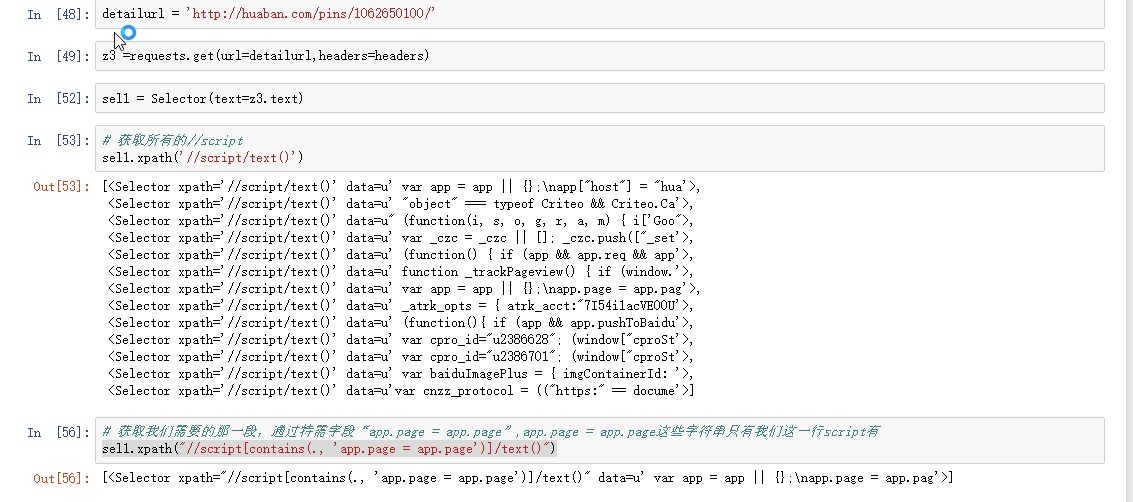Click the output line with cpro_id u2386628
Viewport: 1133px width, 502px height.
[x=400, y=340]
